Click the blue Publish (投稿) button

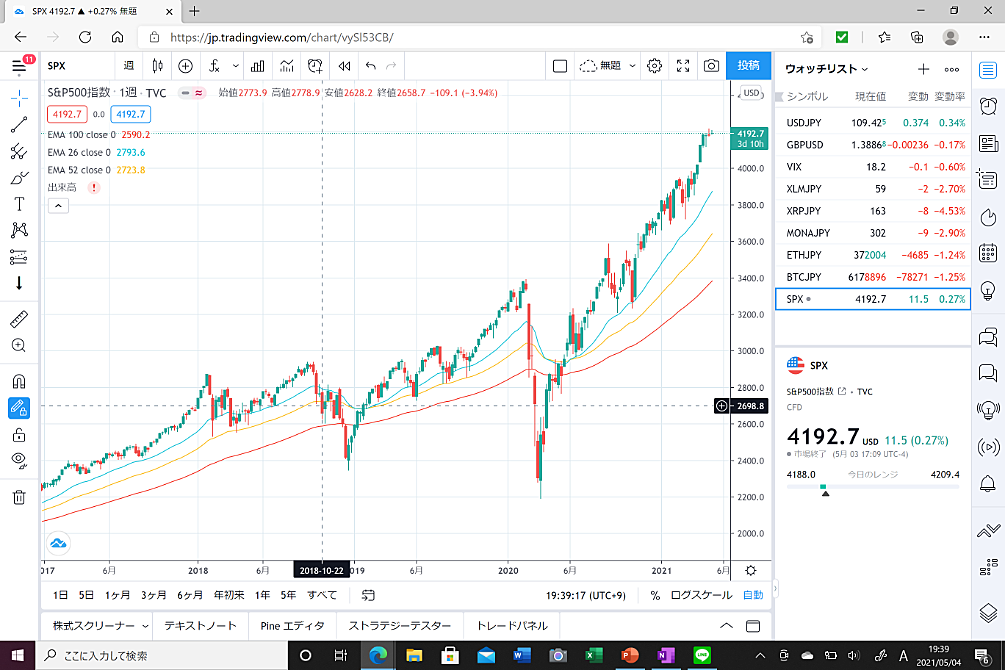click(748, 65)
